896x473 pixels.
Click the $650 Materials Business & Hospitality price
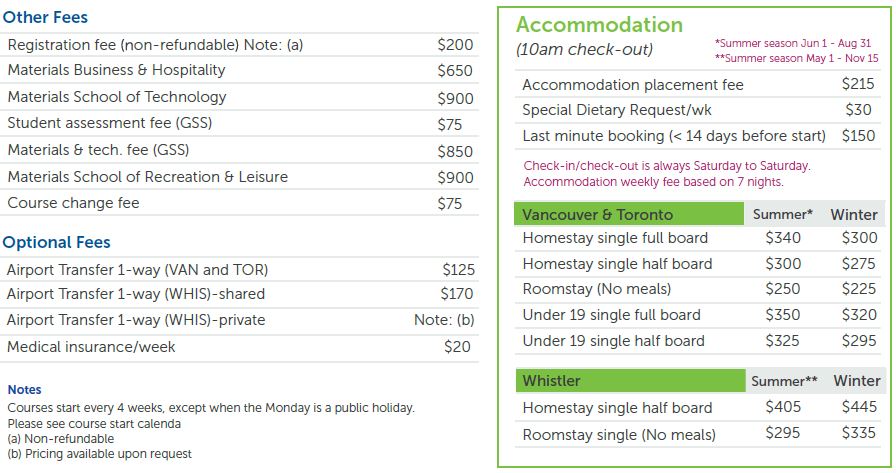[456, 71]
